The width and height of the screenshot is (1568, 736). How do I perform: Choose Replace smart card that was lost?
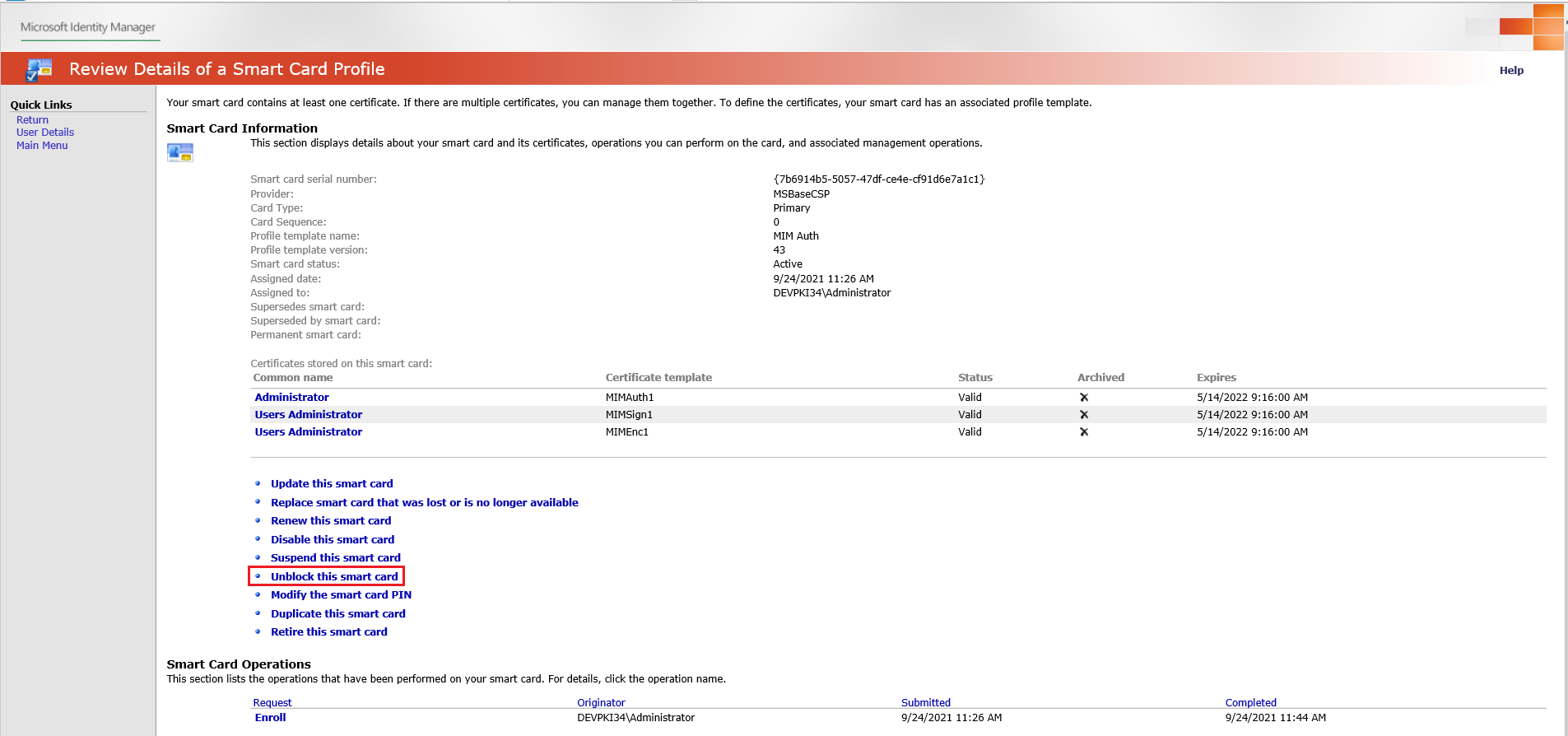click(x=424, y=503)
